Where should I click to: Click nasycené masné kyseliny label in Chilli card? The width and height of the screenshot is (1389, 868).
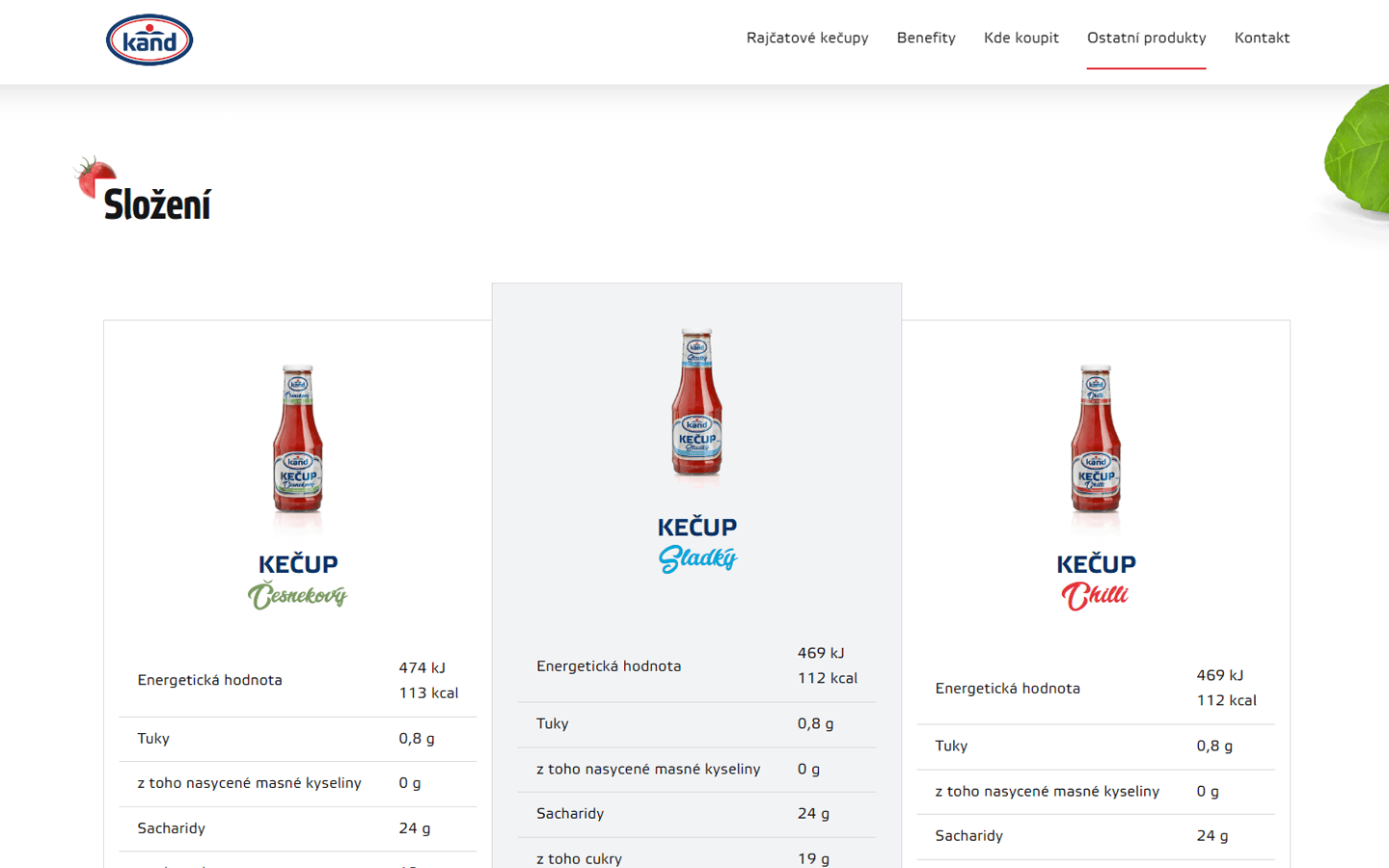pos(1047,791)
